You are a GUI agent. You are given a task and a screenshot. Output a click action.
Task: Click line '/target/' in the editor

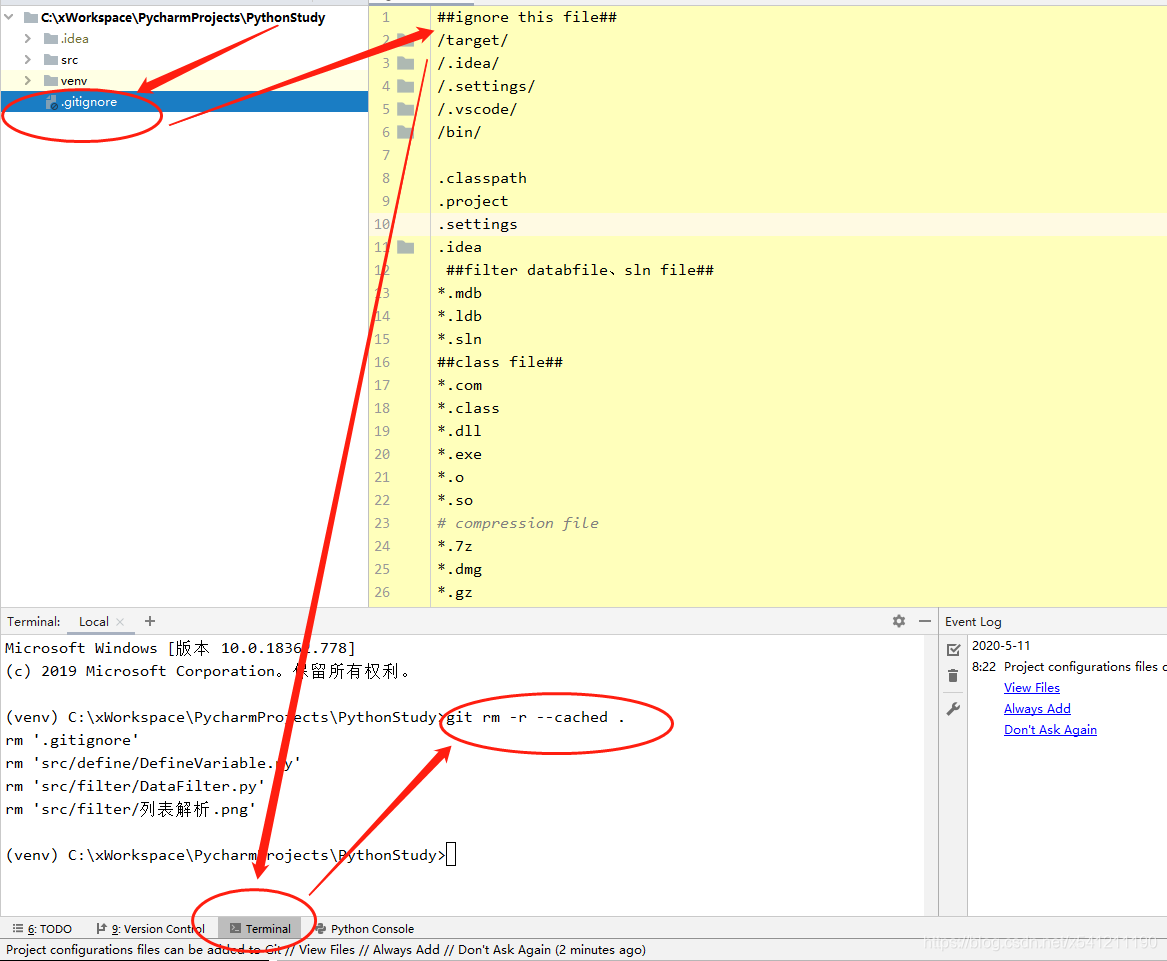(x=473, y=40)
